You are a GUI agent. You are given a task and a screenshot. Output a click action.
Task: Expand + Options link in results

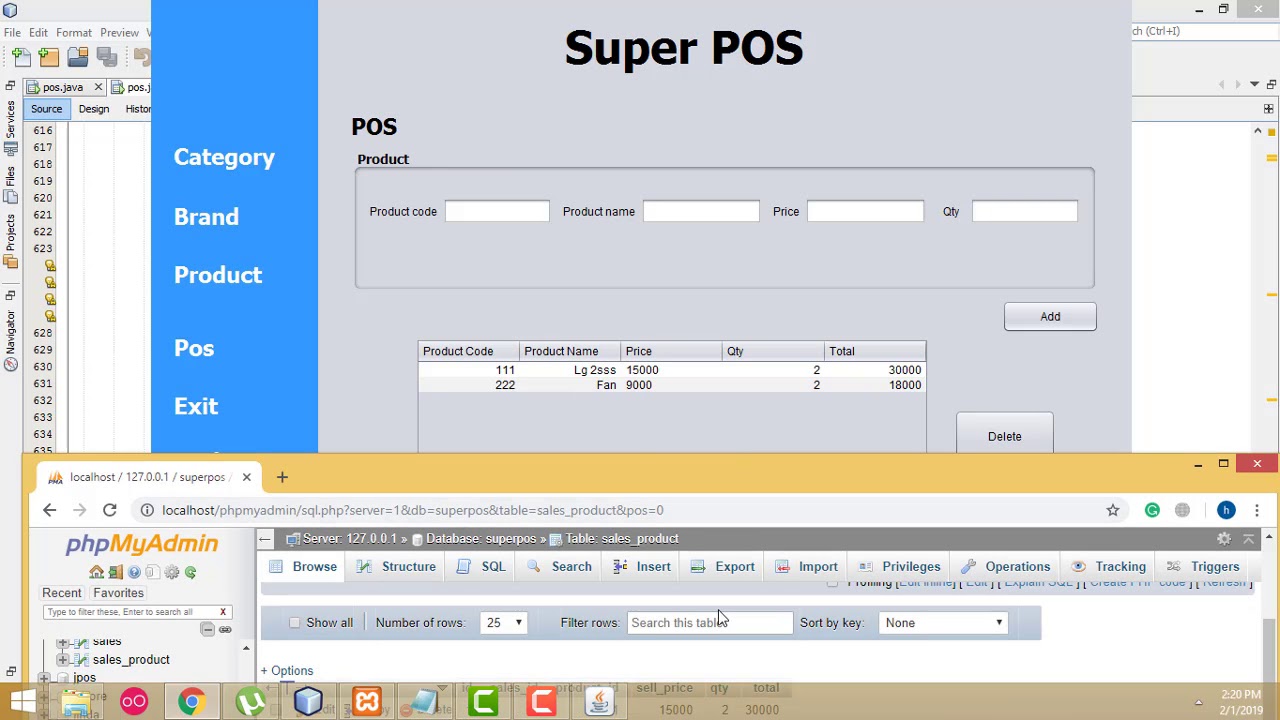point(287,671)
